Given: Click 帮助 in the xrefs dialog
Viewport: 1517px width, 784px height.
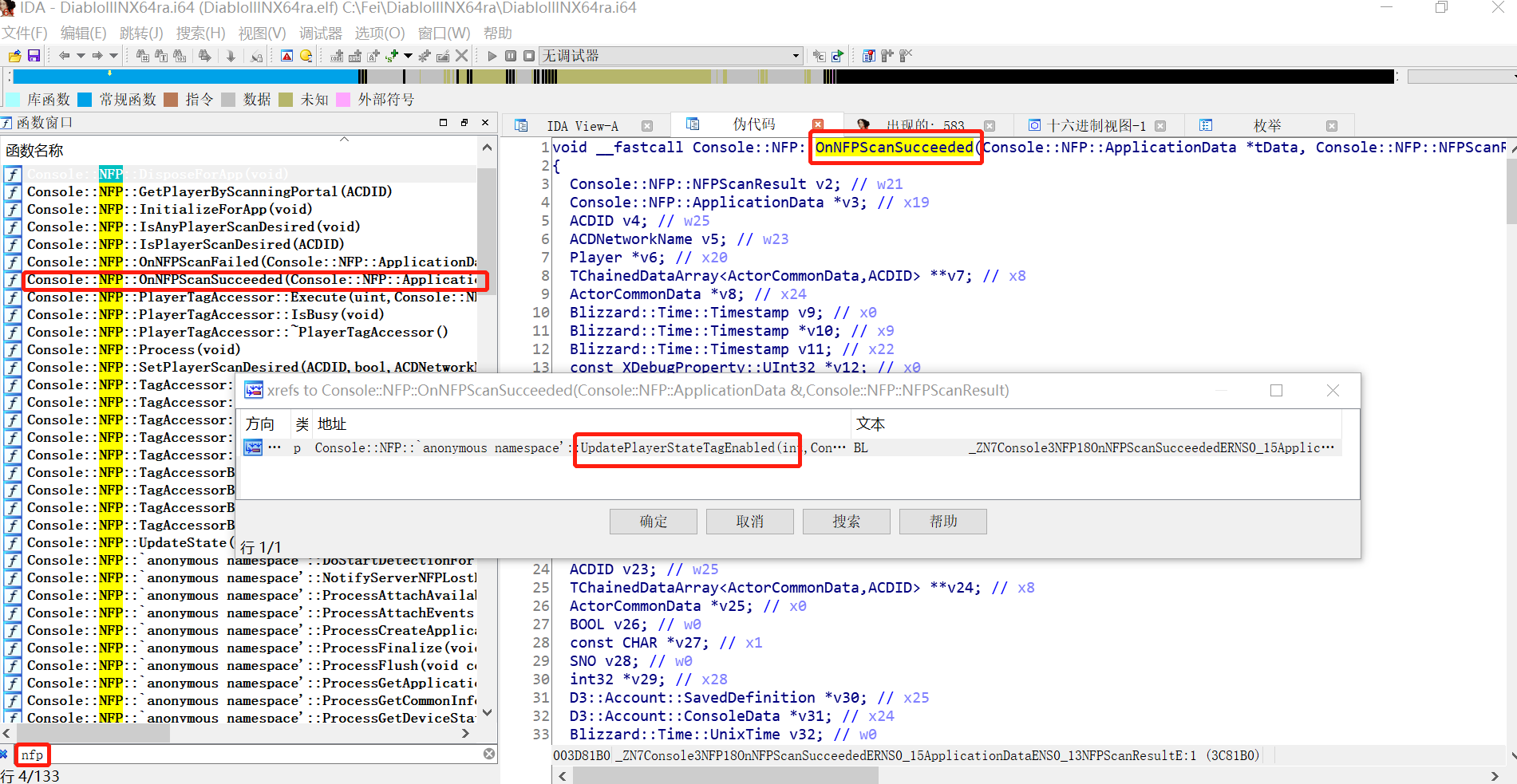Looking at the screenshot, I should (x=943, y=522).
